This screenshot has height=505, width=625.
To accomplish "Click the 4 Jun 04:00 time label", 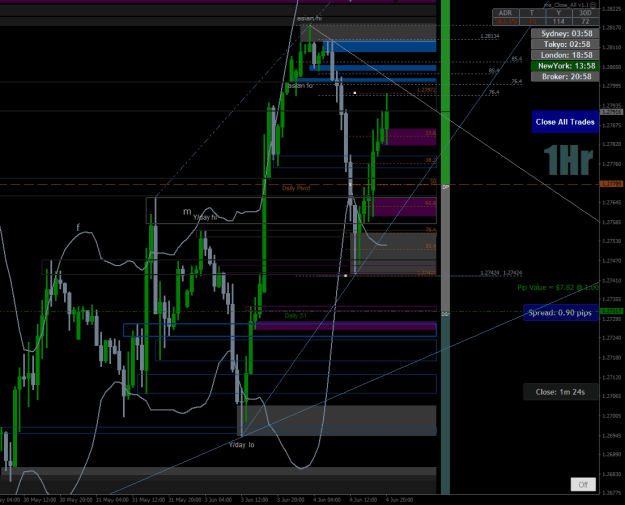I will click(327, 500).
